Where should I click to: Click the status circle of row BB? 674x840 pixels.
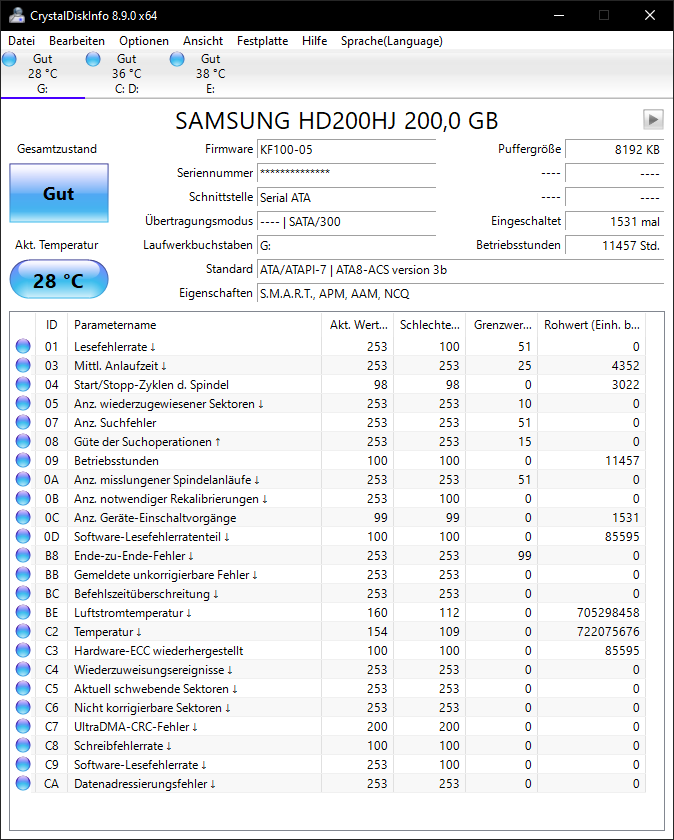[23, 575]
